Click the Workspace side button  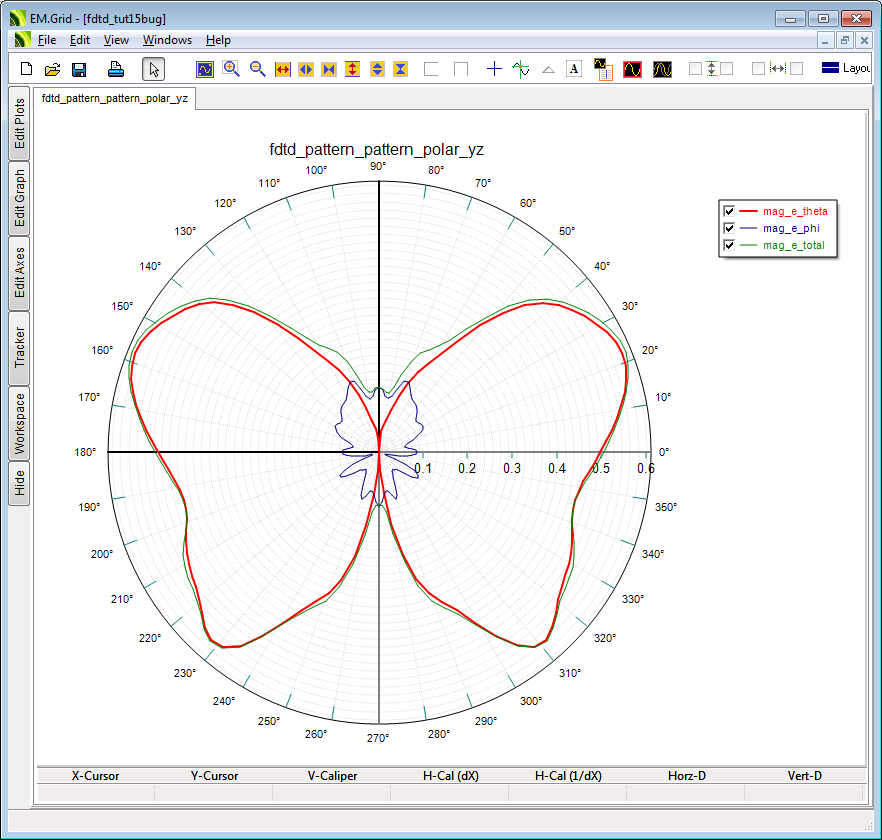(x=19, y=423)
